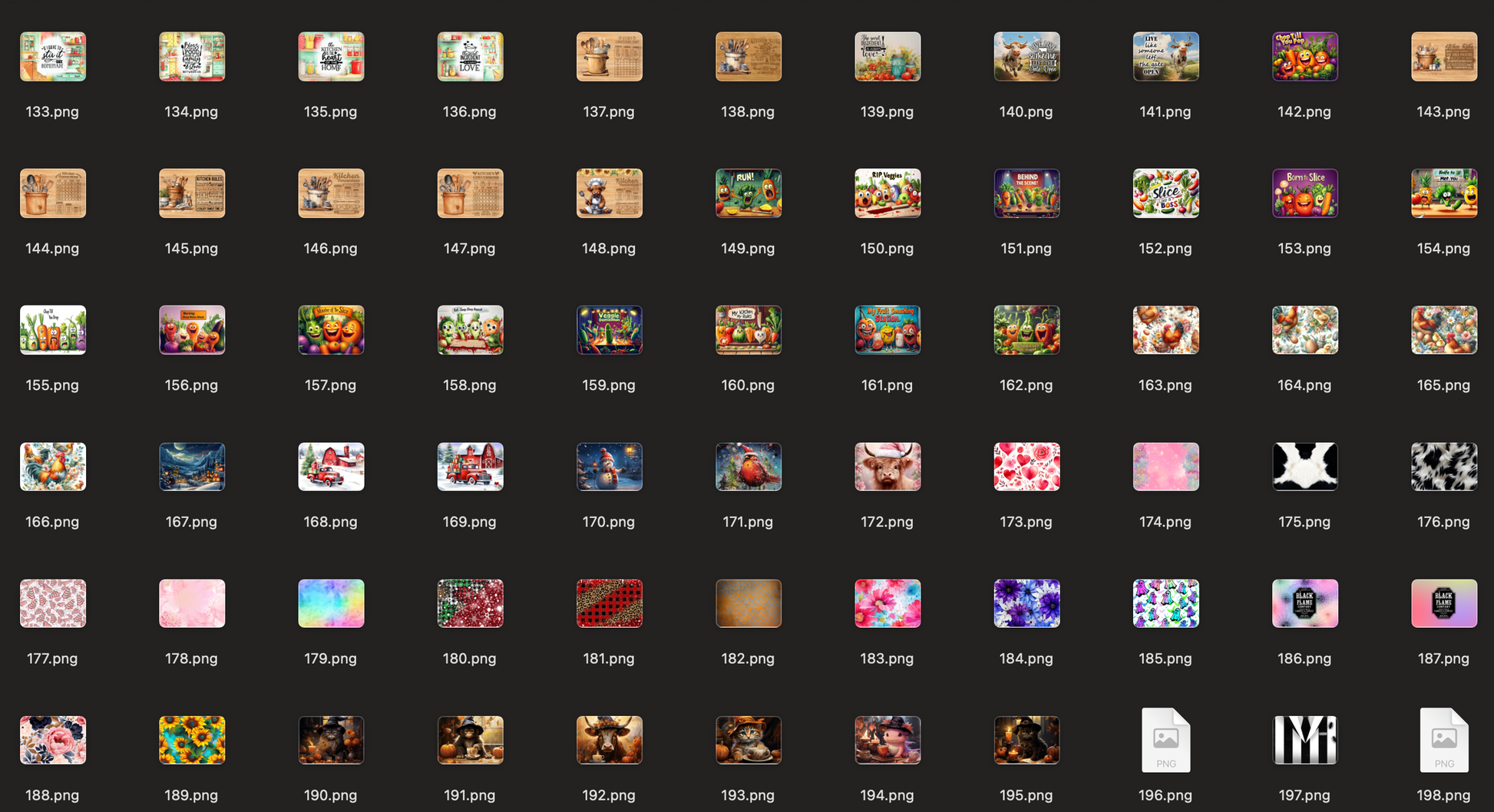Select the pink peony floral 188.png
Viewport: 1494px width, 812px height.
[x=53, y=740]
